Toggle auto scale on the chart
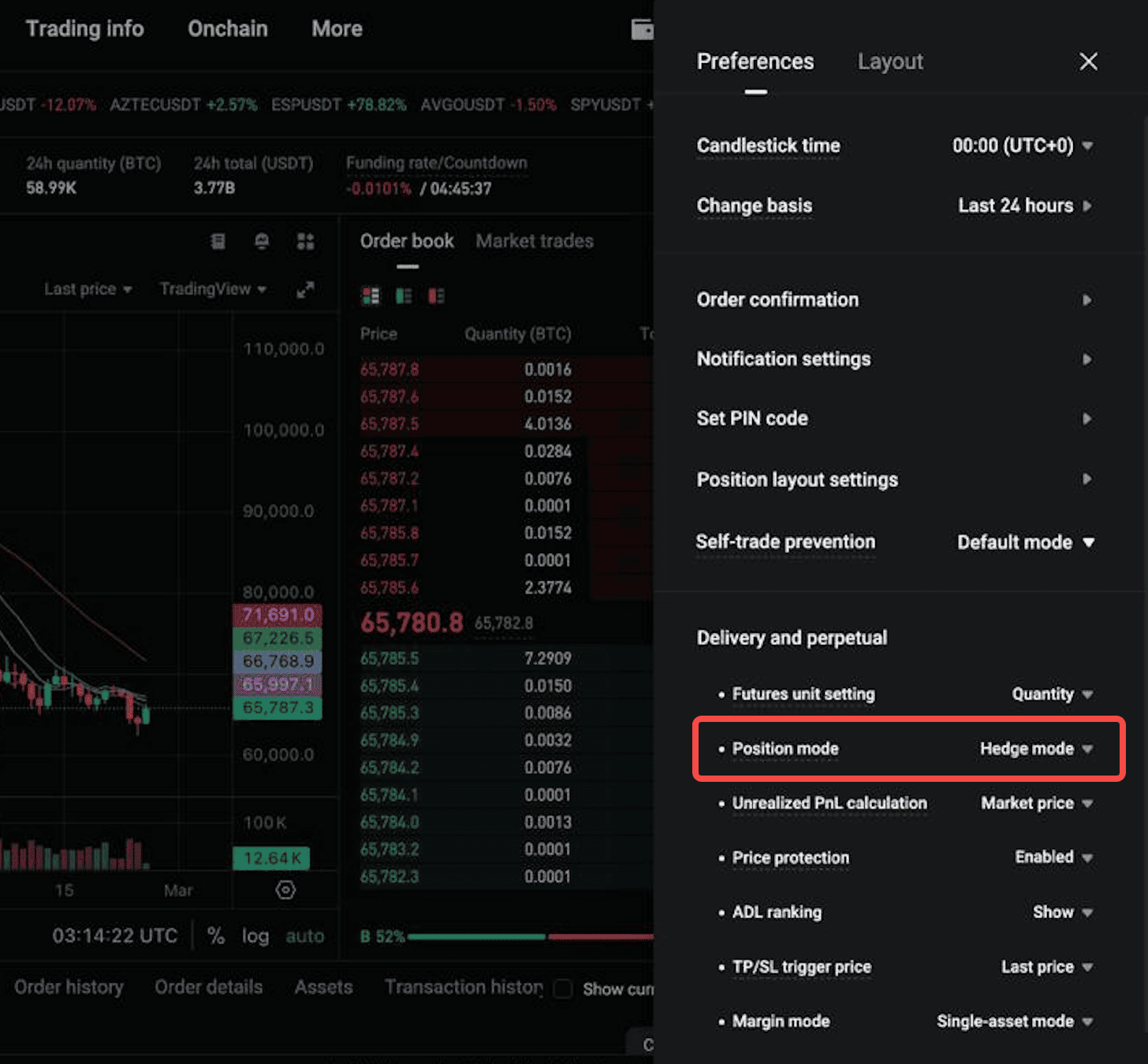1148x1064 pixels. tap(304, 936)
